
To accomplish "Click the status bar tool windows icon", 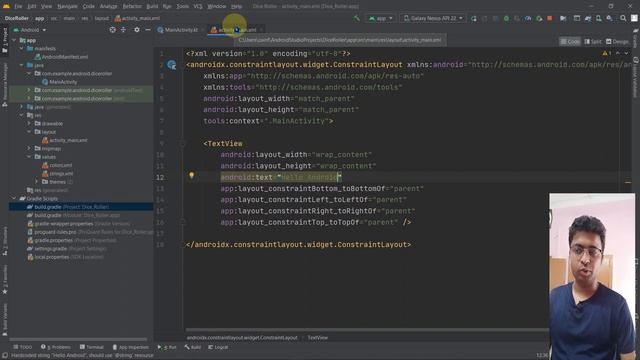I will click(x=5, y=356).
